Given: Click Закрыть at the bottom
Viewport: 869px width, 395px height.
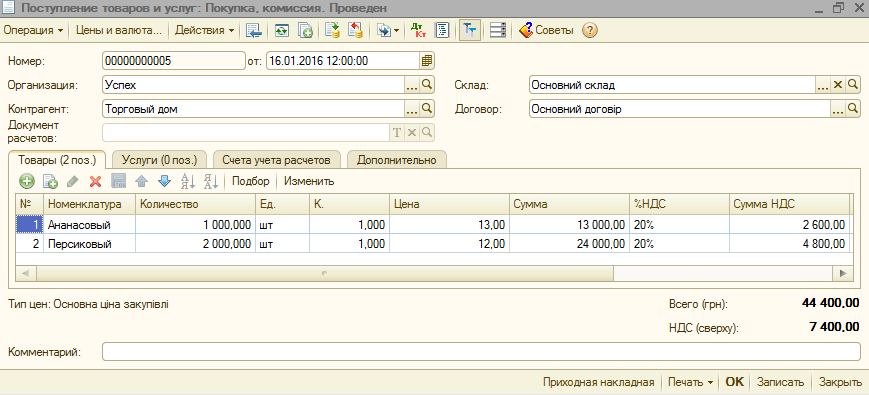Looking at the screenshot, I should point(840,382).
